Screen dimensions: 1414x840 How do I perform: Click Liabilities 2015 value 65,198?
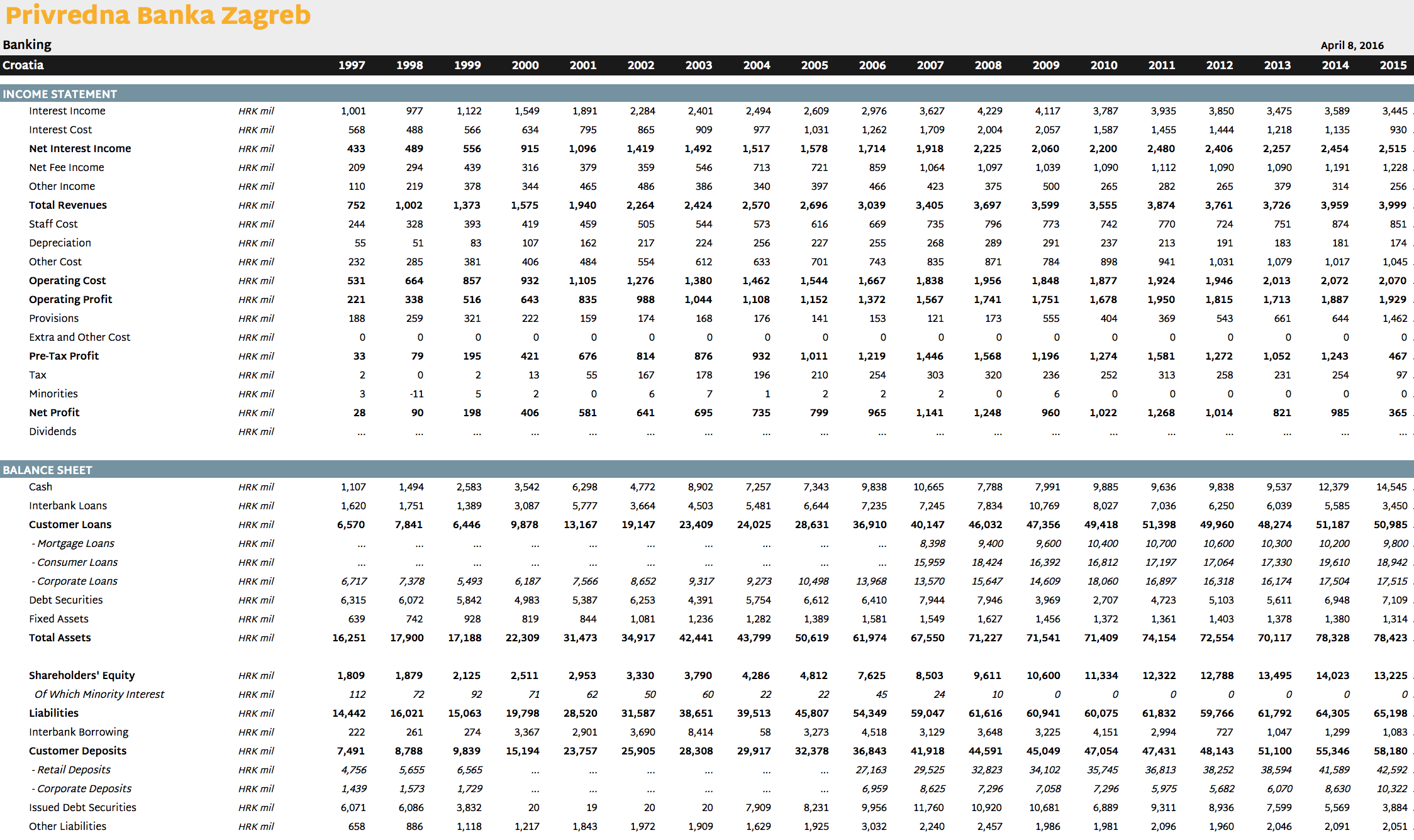tap(1391, 713)
